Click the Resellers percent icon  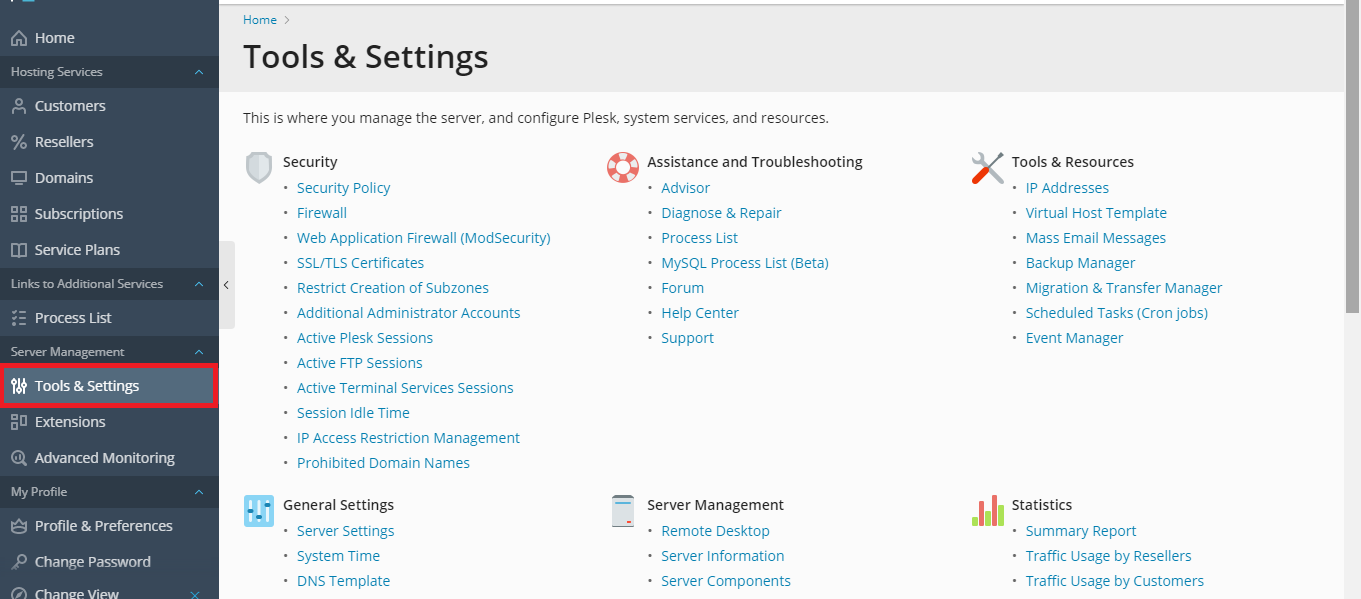click(18, 142)
